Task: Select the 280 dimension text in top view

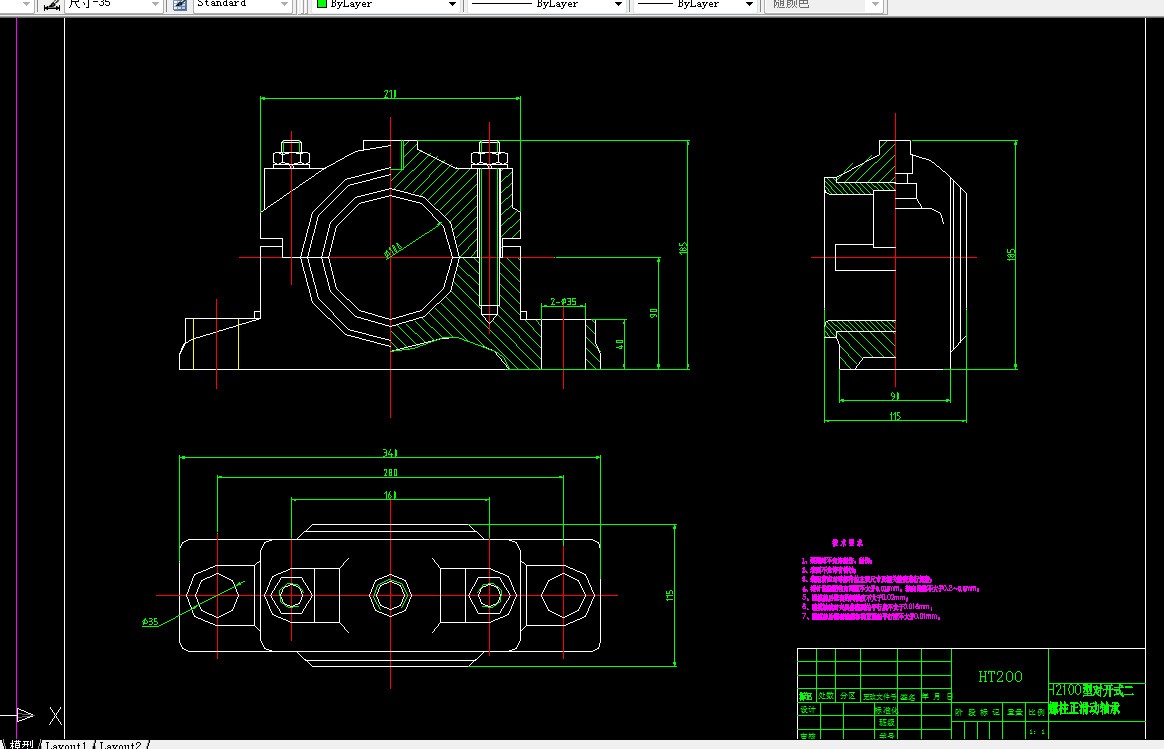Action: pos(390,472)
